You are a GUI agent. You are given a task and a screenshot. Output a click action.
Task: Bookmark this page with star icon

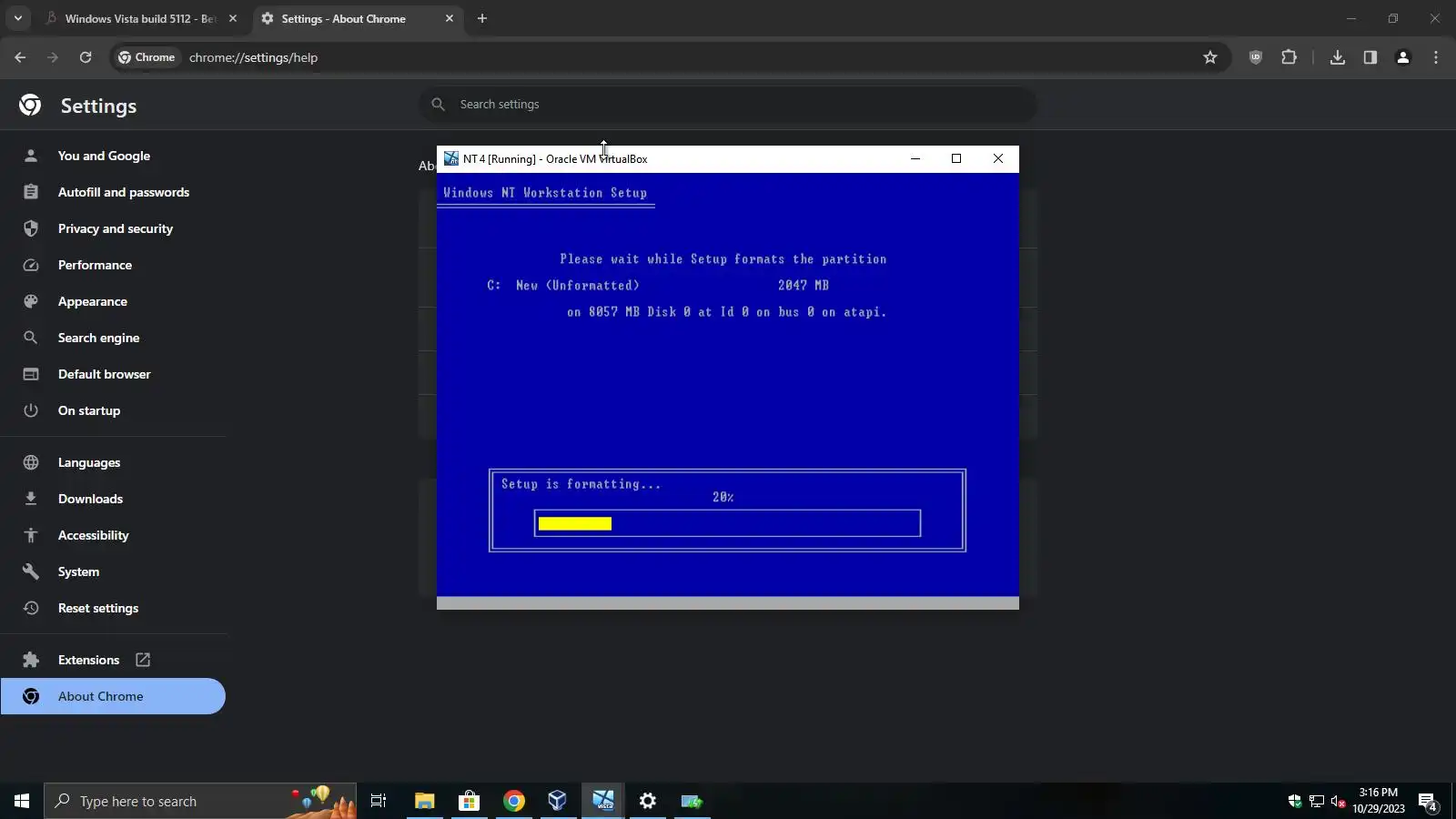point(1210,57)
